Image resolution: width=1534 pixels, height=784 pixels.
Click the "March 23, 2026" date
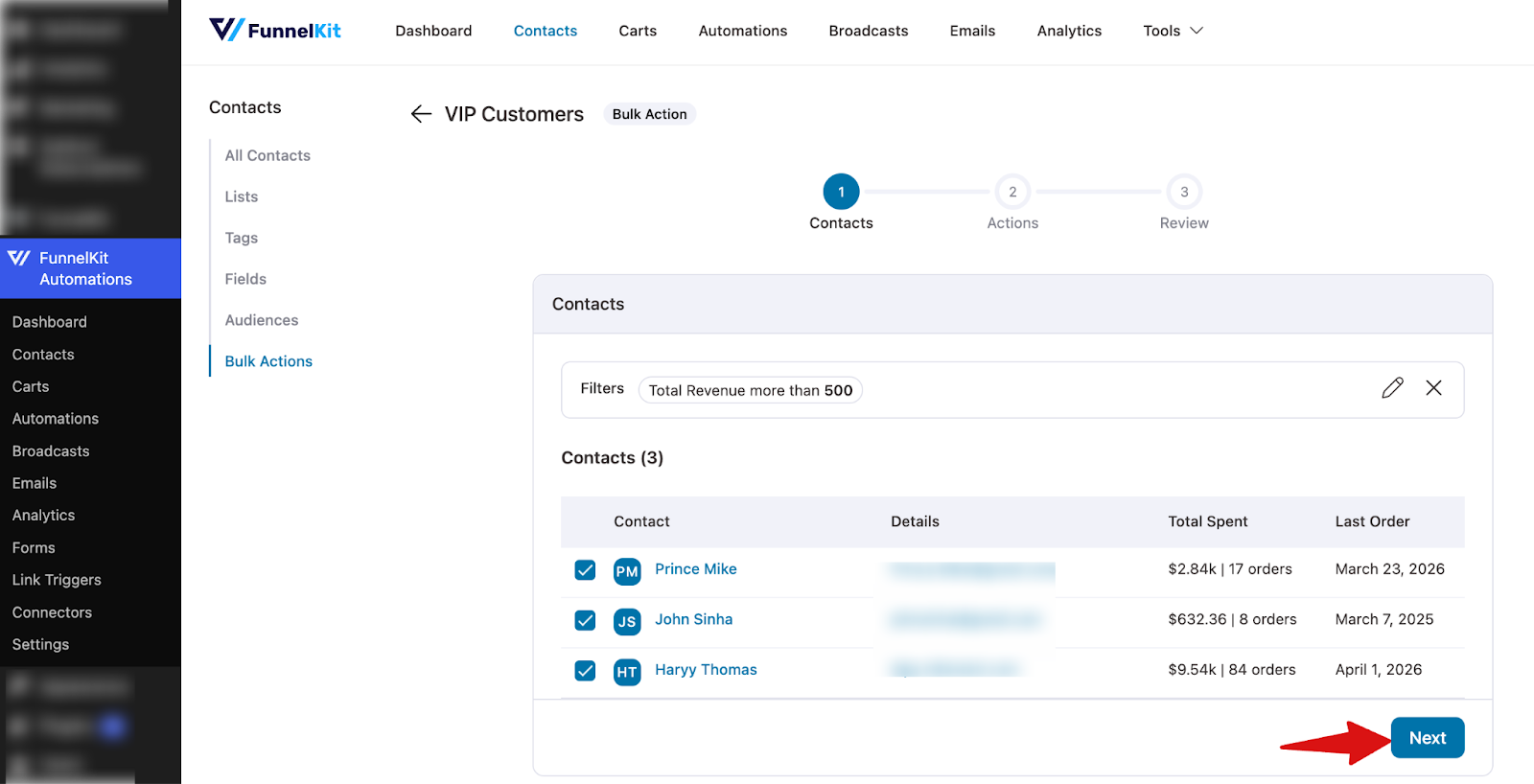pos(1390,569)
